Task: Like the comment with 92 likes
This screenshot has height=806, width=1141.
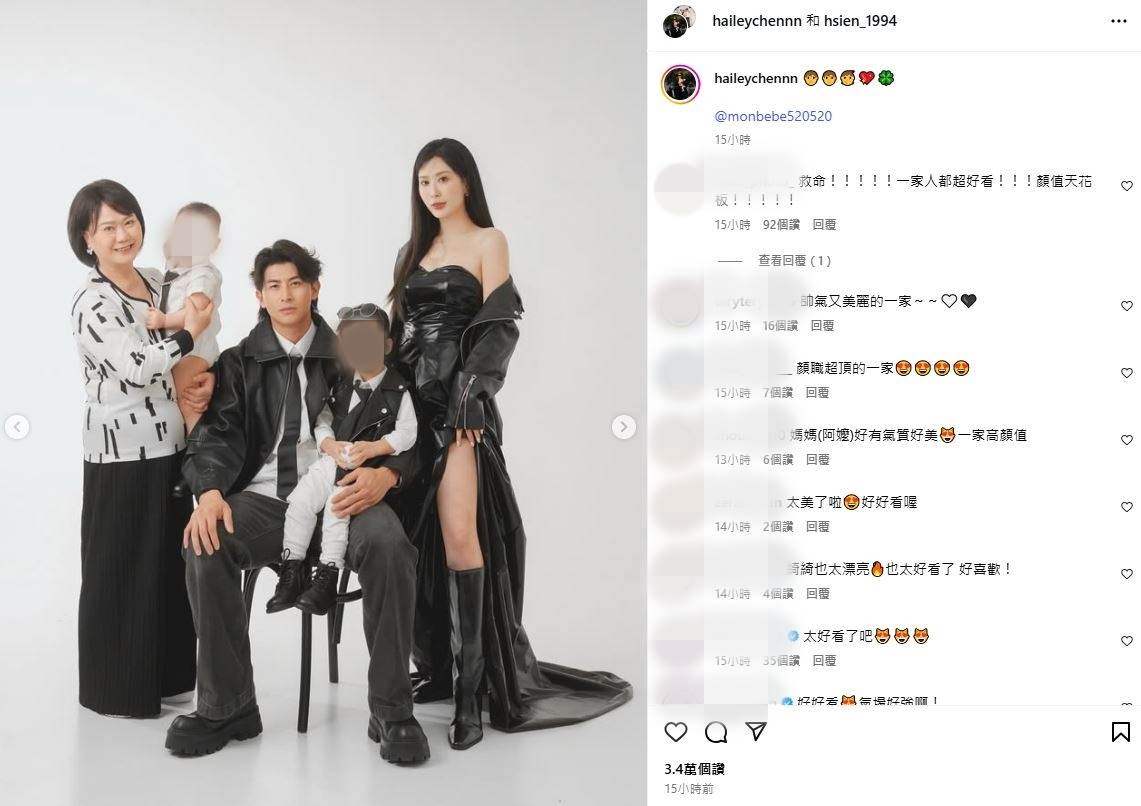Action: pyautogui.click(x=1126, y=186)
